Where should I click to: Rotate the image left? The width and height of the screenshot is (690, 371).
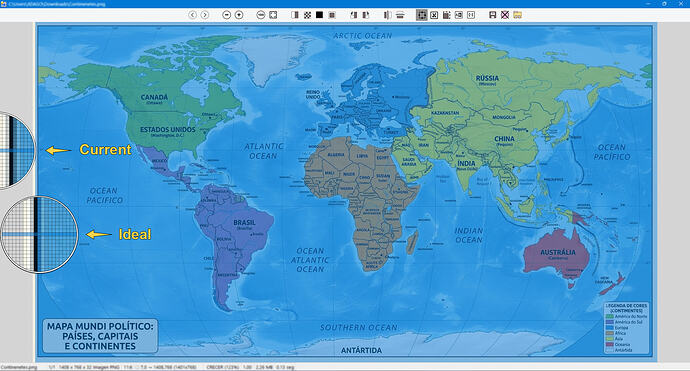[x=353, y=15]
